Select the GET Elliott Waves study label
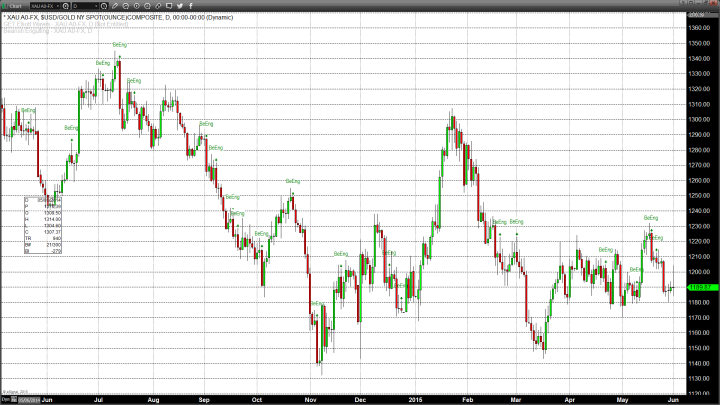This screenshot has width=720, height=405. tap(66, 24)
